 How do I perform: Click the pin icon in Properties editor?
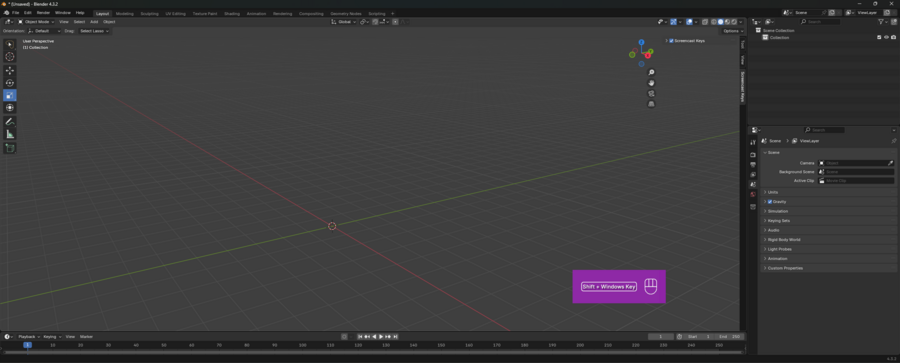(893, 141)
